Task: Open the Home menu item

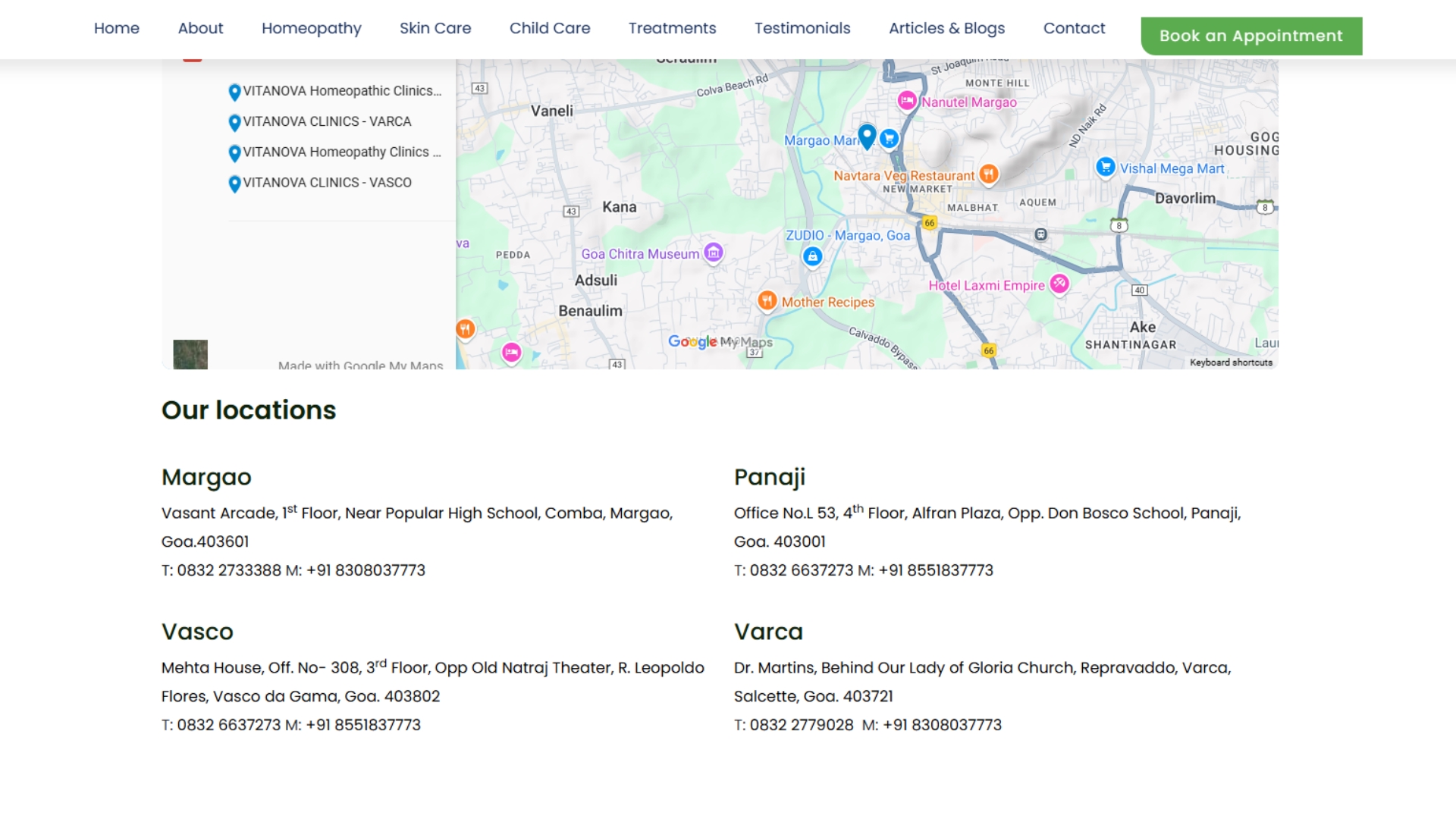Action: [117, 28]
